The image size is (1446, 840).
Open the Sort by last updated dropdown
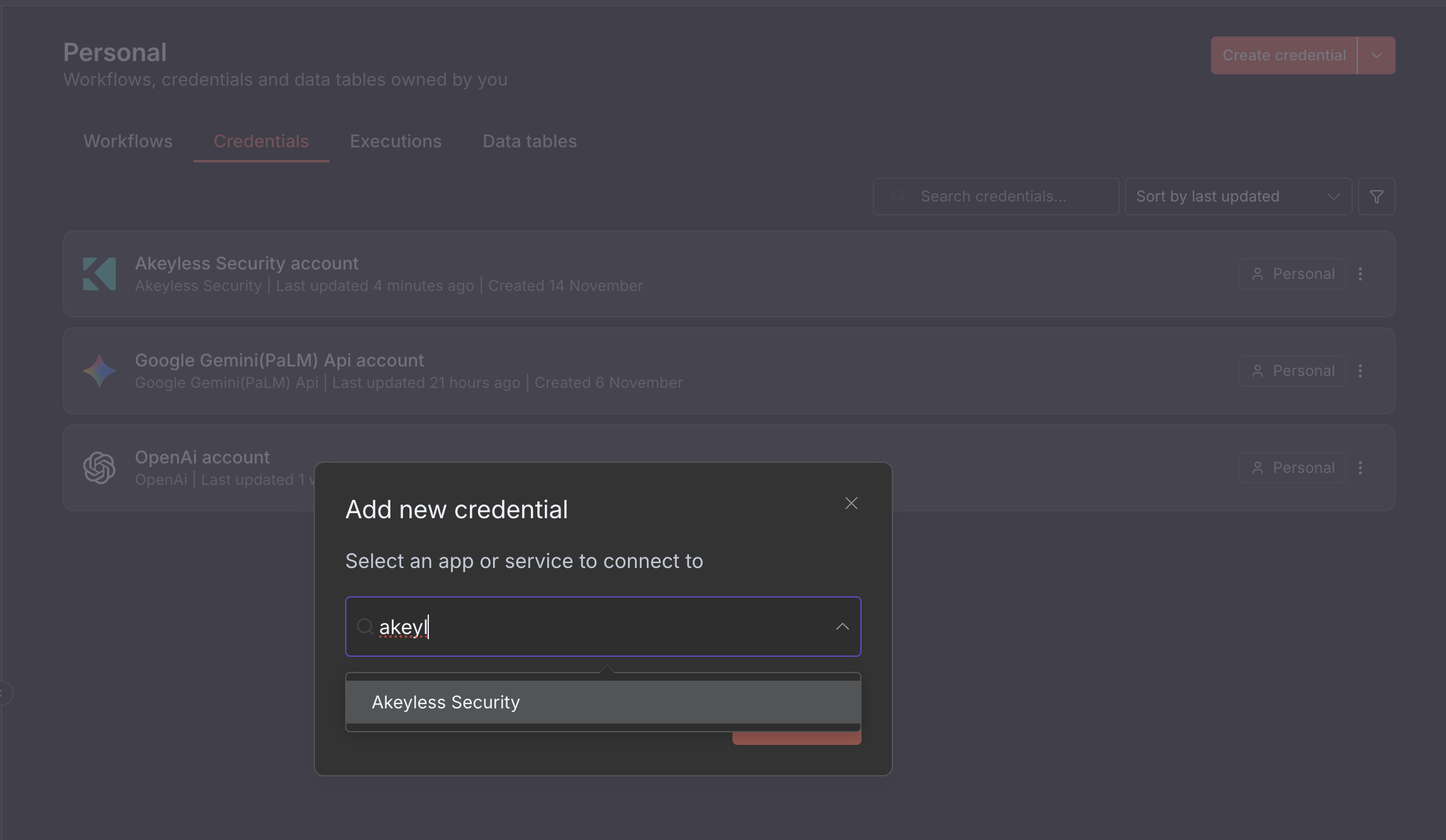pos(1238,196)
